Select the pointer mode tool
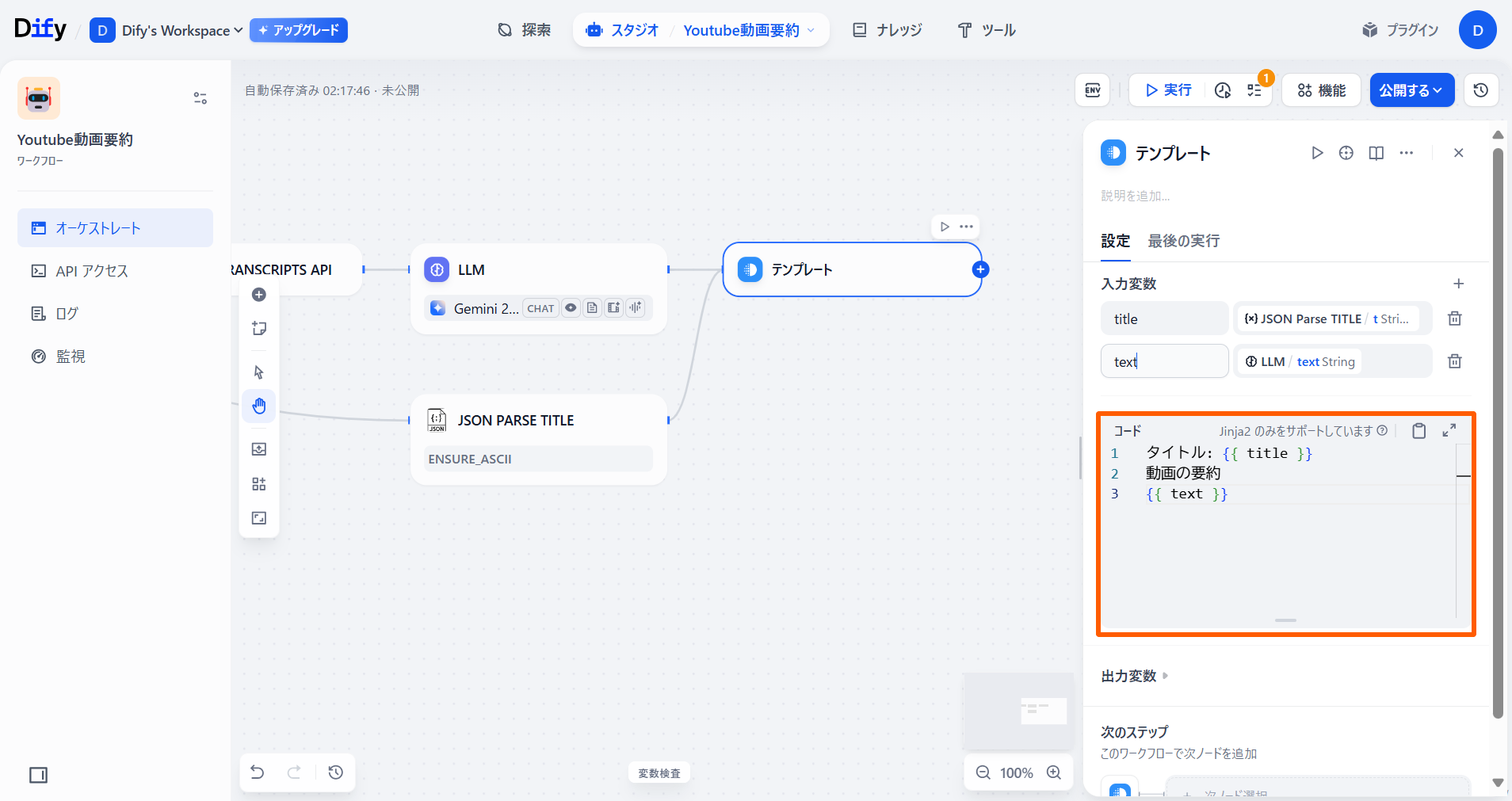 [259, 372]
